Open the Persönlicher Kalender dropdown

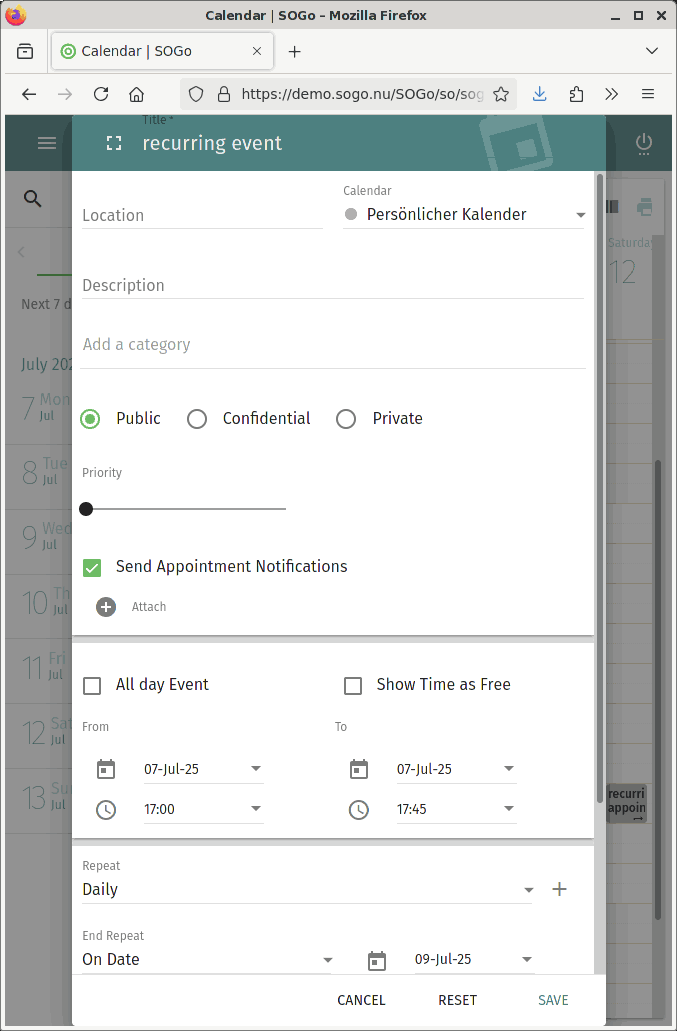coord(464,215)
